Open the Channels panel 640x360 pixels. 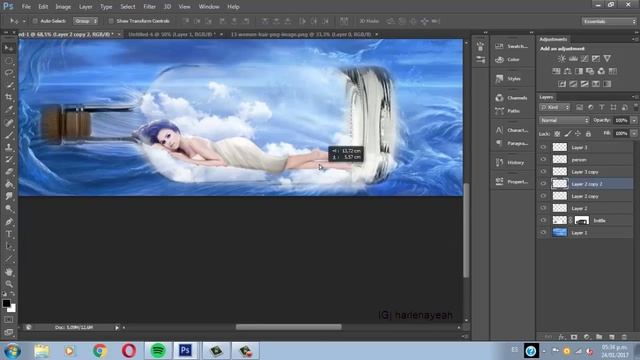[512, 98]
